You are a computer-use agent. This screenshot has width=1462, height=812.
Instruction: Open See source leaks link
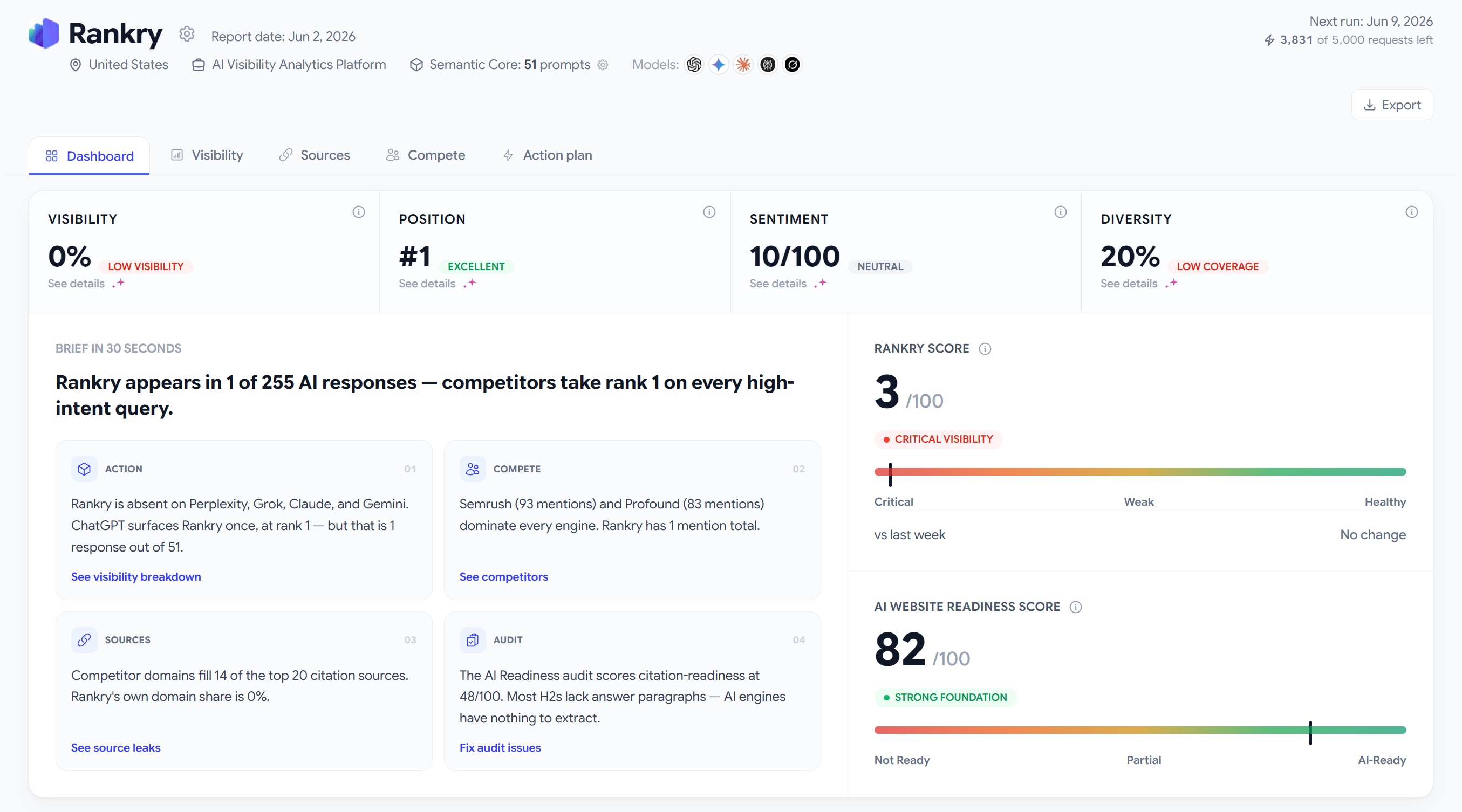[116, 747]
